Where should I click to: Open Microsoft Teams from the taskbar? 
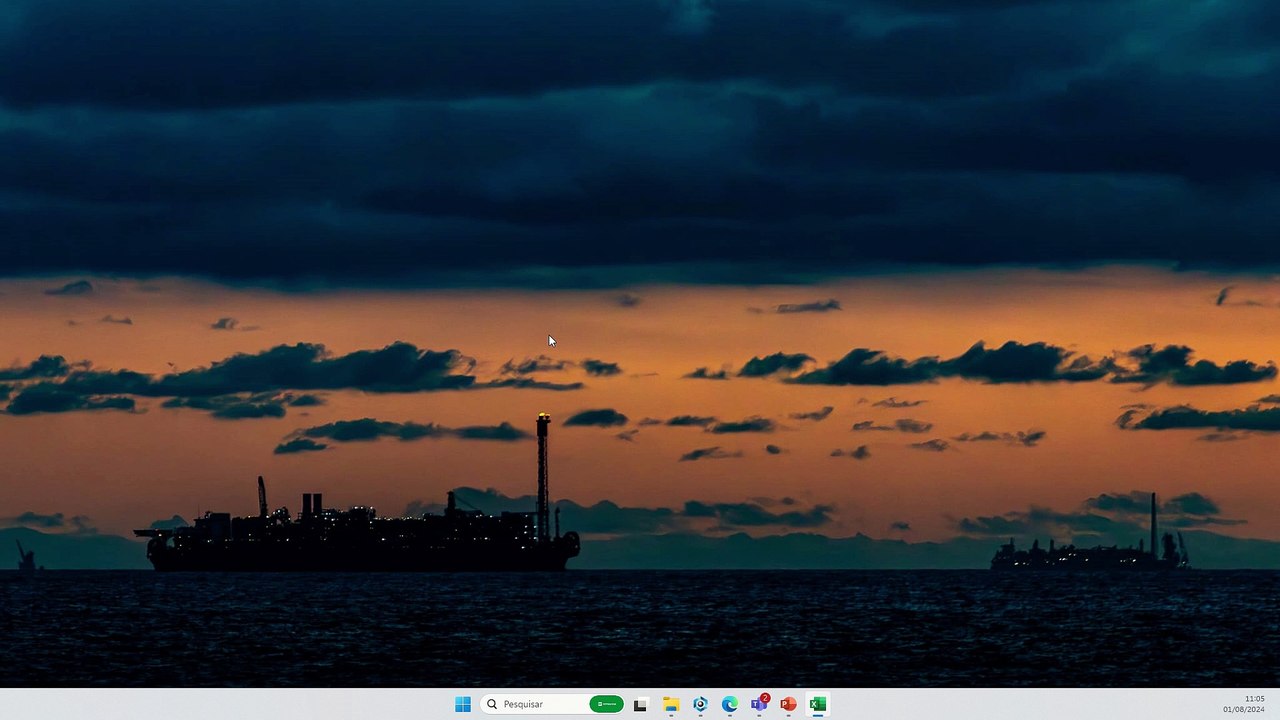coord(759,704)
